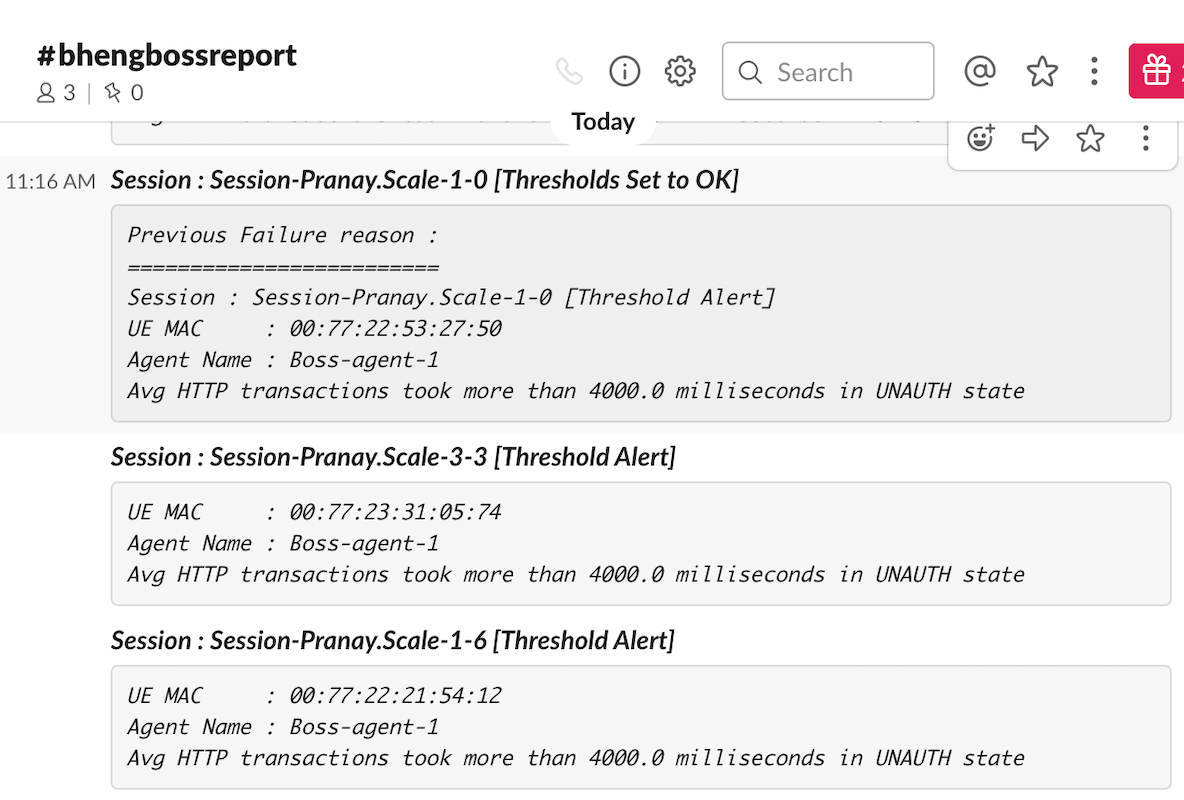Jump via Today date divider
1184x800 pixels.
point(603,122)
